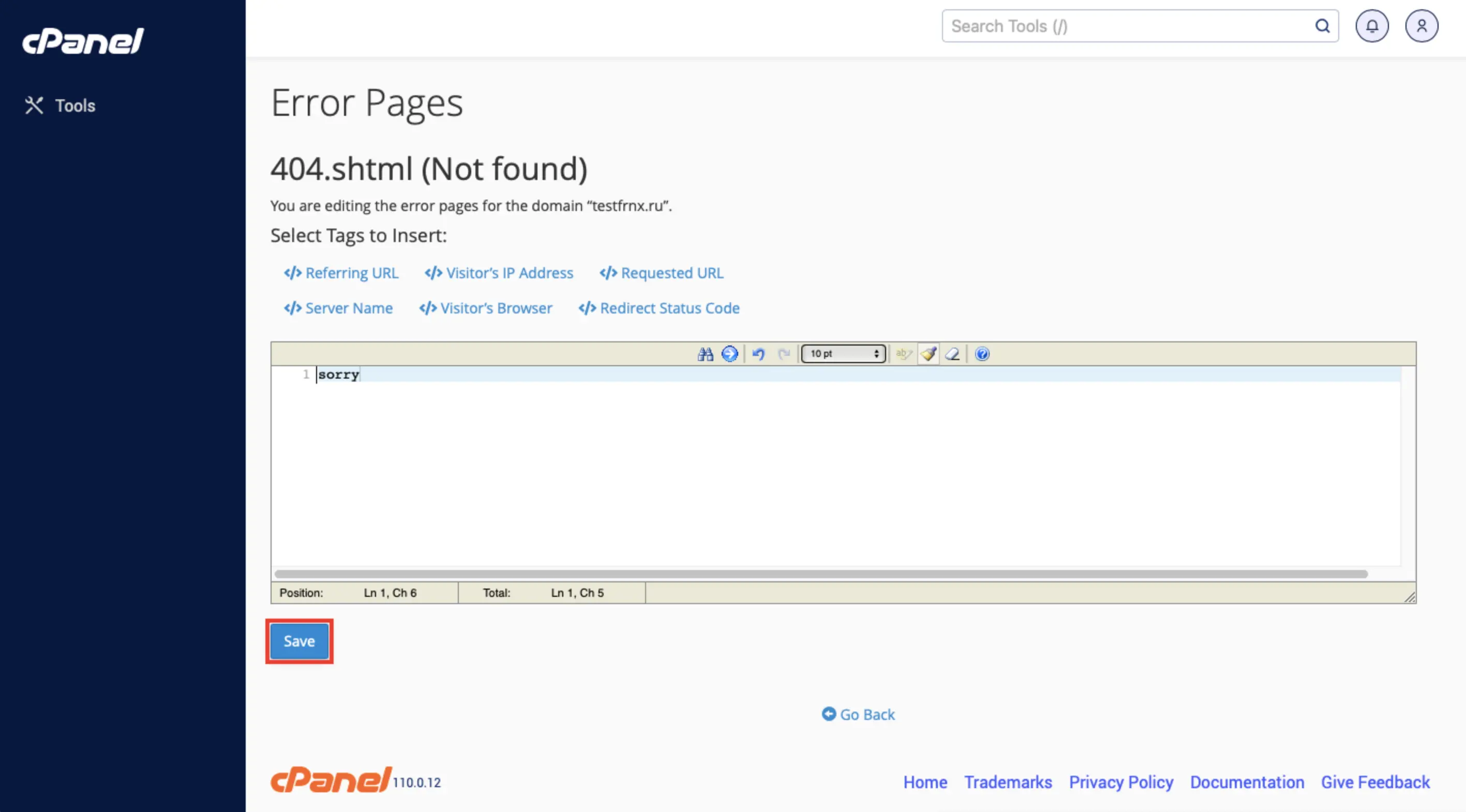
Task: Click the Go Back arrow icon
Action: coord(829,714)
